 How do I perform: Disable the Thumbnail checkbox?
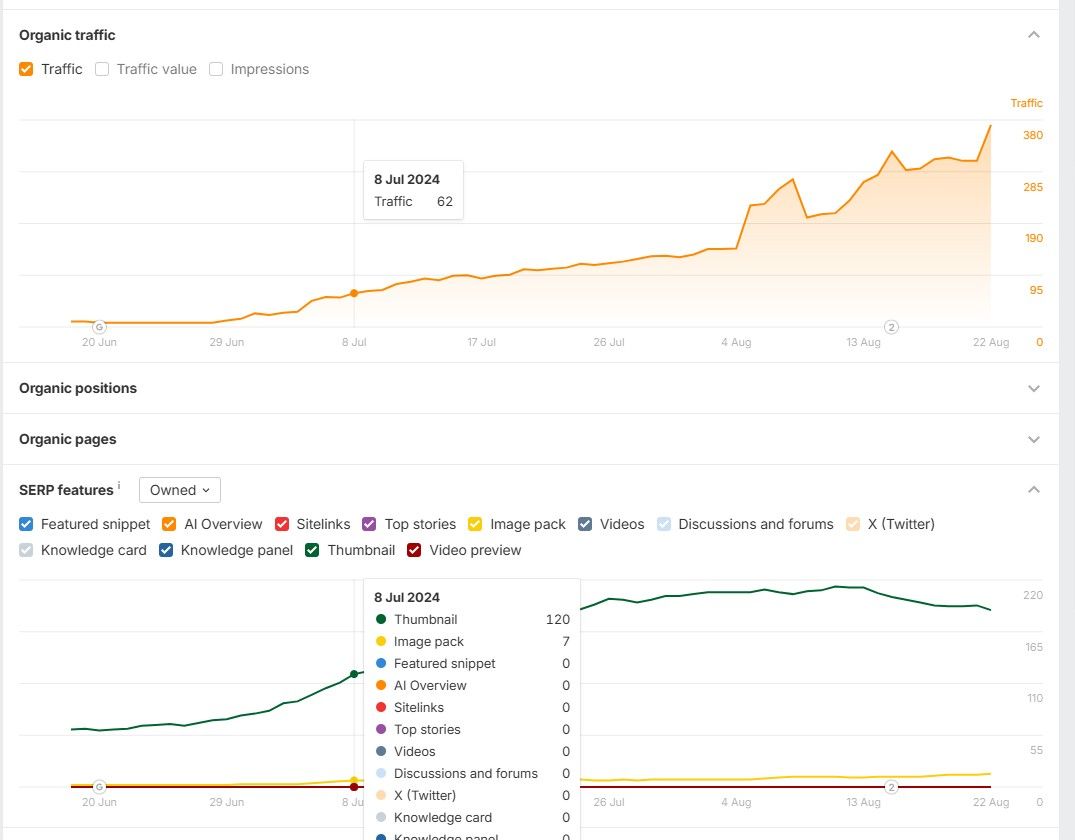(311, 550)
